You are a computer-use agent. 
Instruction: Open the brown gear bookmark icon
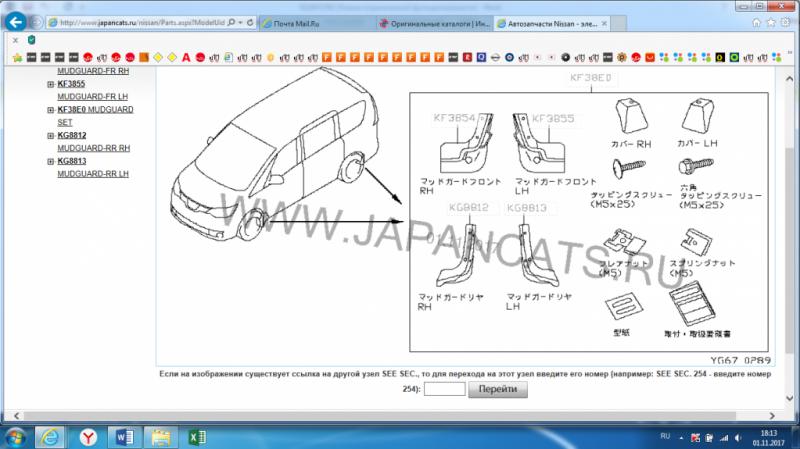621,58
